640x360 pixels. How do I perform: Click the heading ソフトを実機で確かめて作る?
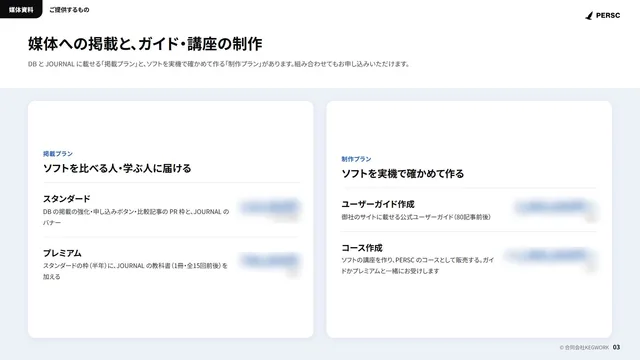[x=403, y=173]
